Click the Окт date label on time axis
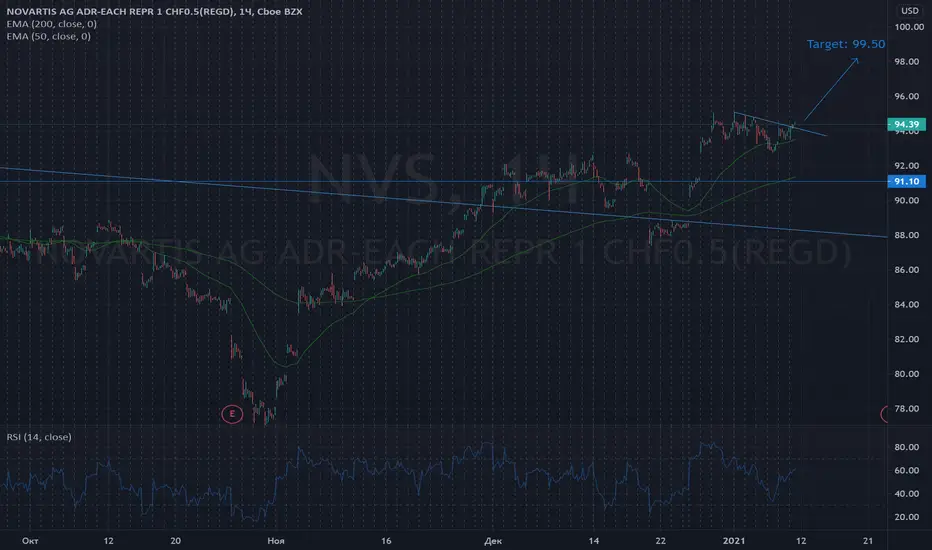This screenshot has height=550, width=932. click(30, 540)
